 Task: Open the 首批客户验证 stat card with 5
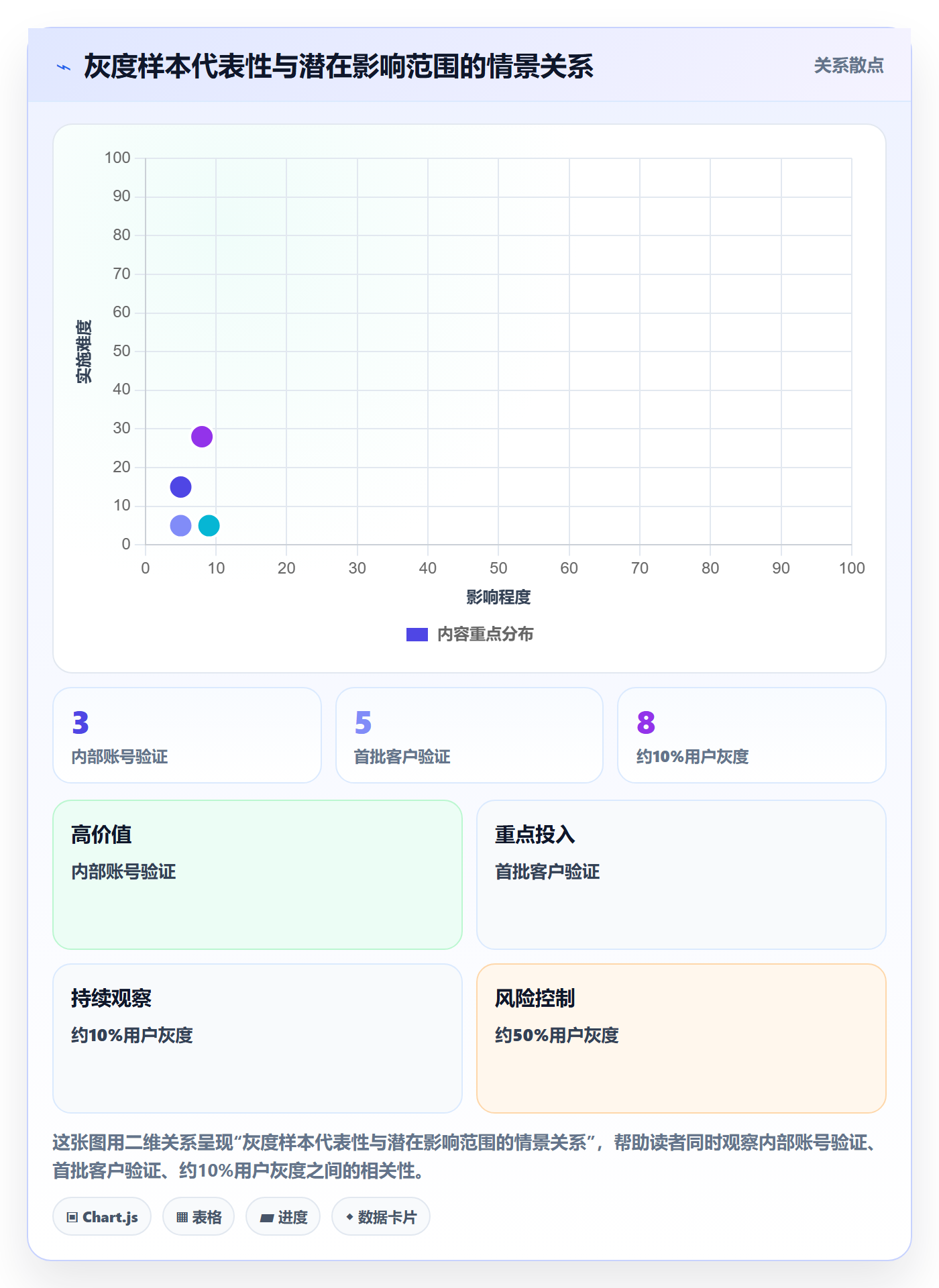pyautogui.click(x=469, y=735)
